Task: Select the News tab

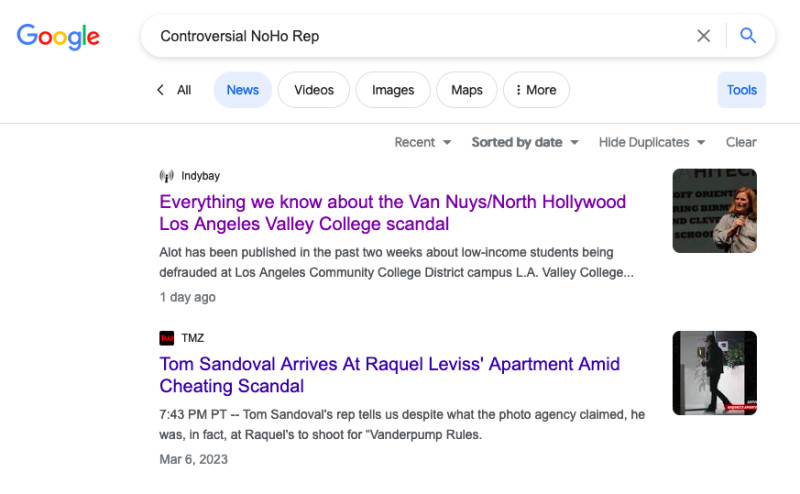Action: [x=242, y=90]
